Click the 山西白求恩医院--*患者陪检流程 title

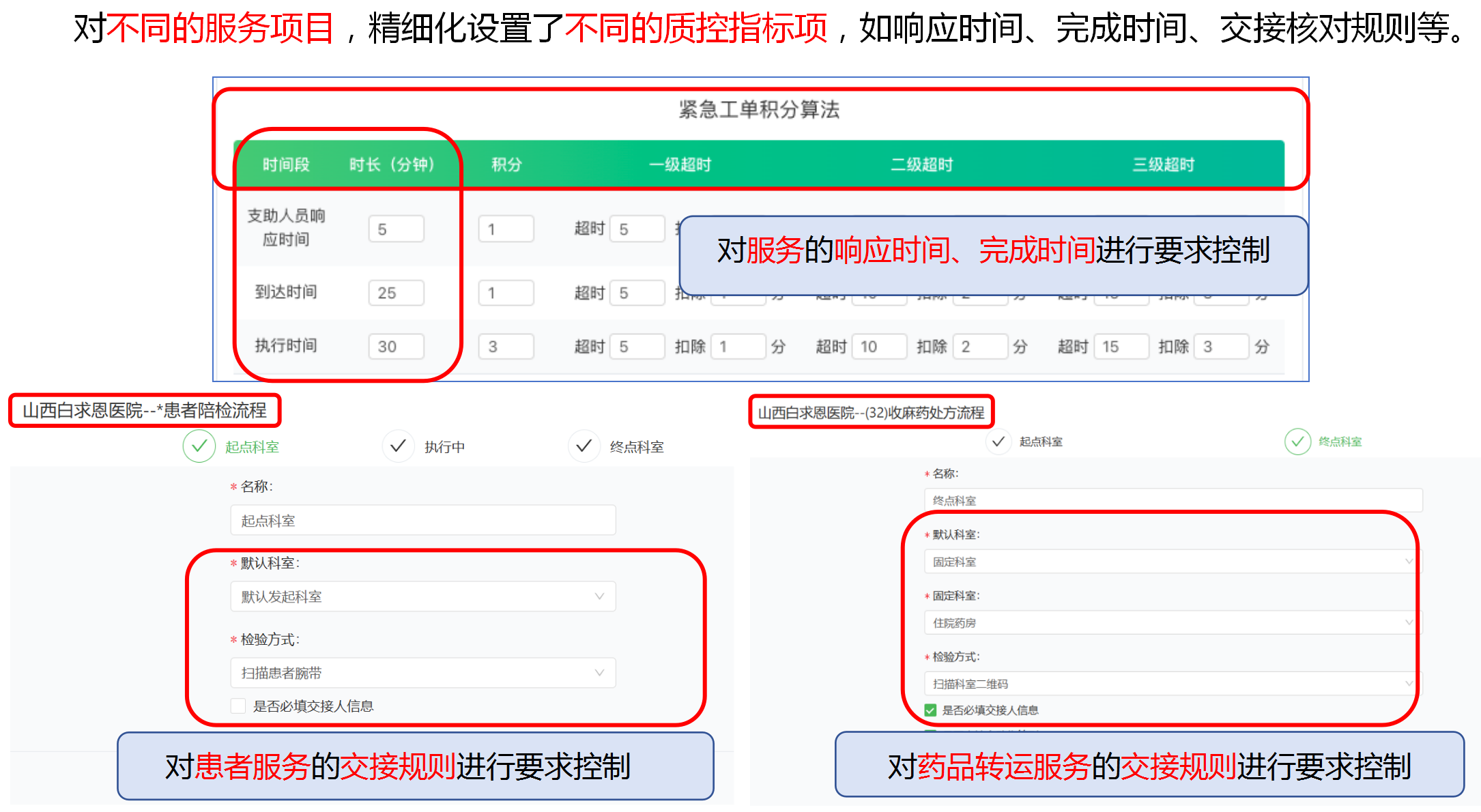[x=145, y=410]
